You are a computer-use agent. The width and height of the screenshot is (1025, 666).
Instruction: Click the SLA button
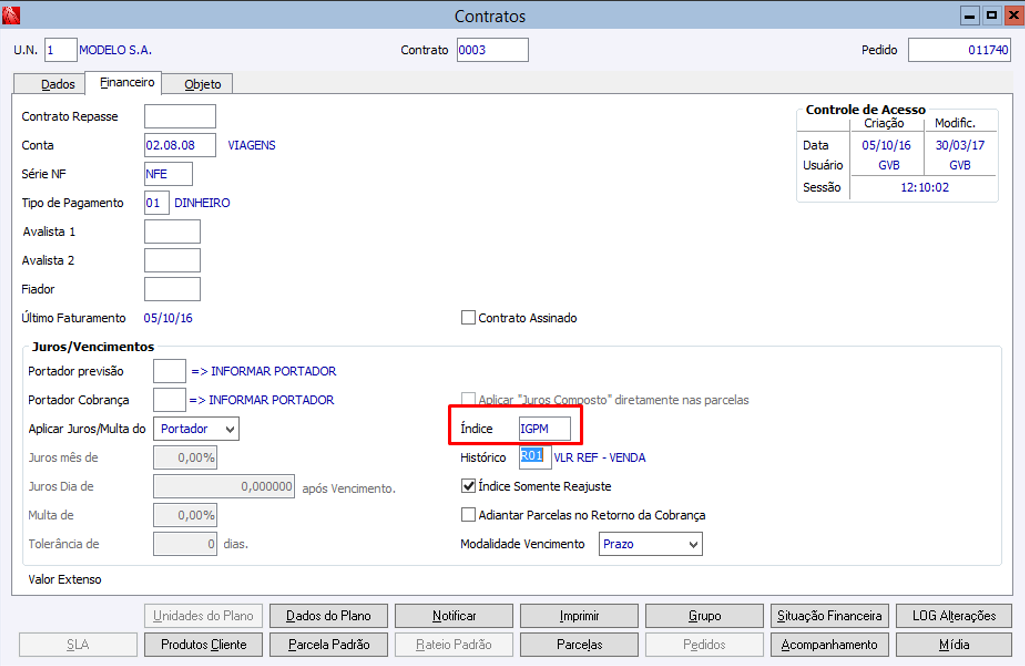click(78, 644)
